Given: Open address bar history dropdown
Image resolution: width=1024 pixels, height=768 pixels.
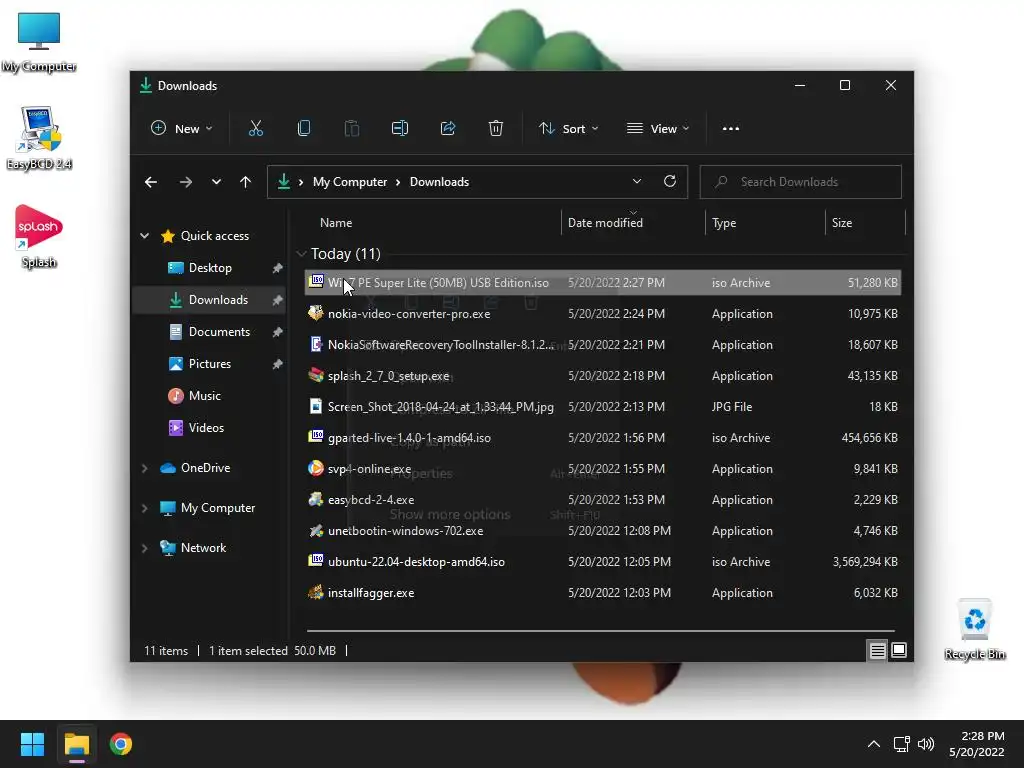Looking at the screenshot, I should point(637,182).
